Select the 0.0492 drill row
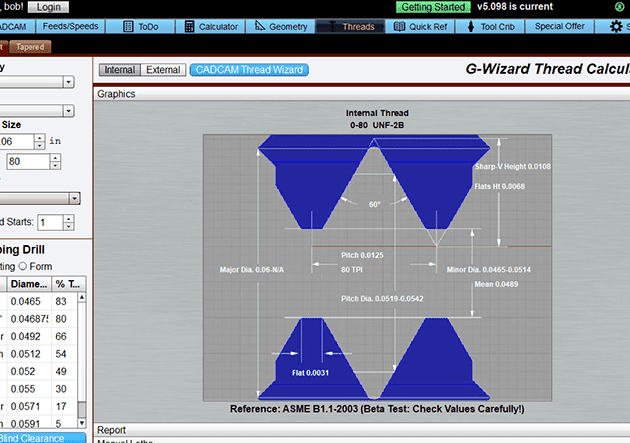The width and height of the screenshot is (630, 443). click(x=38, y=337)
